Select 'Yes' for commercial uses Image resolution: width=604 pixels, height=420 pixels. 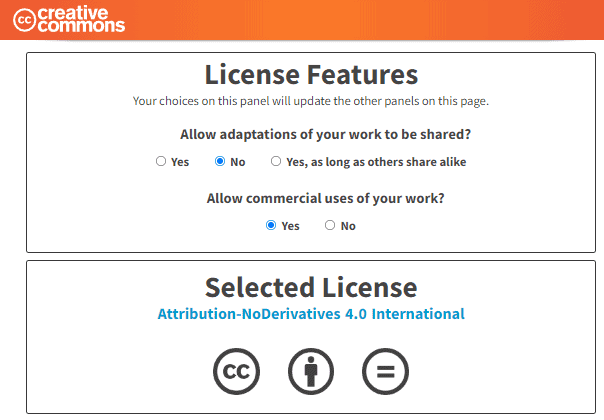click(271, 225)
